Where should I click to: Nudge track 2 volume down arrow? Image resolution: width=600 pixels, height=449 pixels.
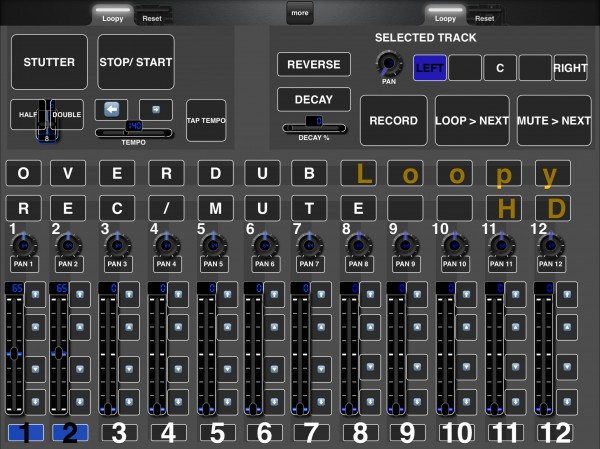point(80,369)
